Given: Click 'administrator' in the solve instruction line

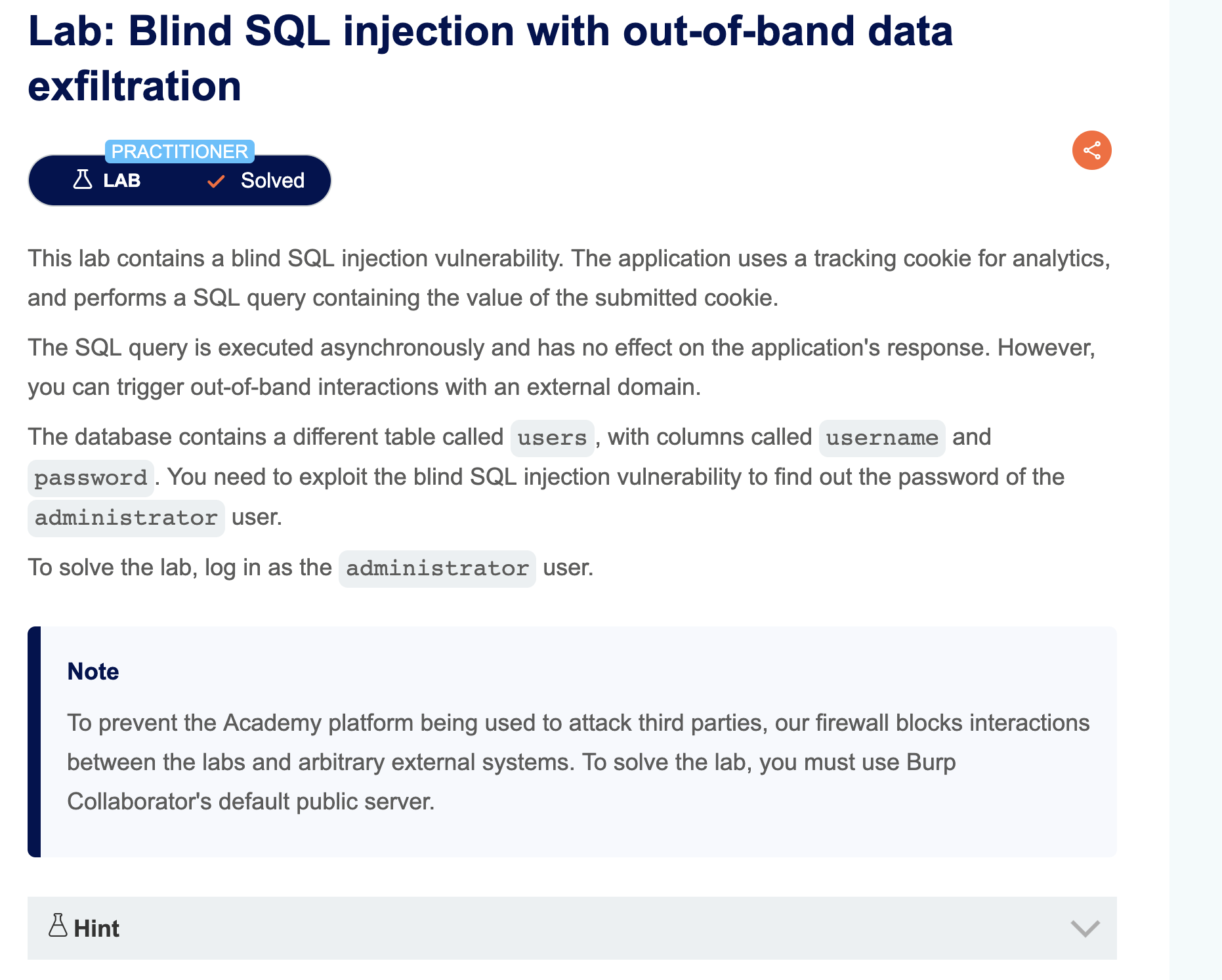Looking at the screenshot, I should (x=437, y=569).
